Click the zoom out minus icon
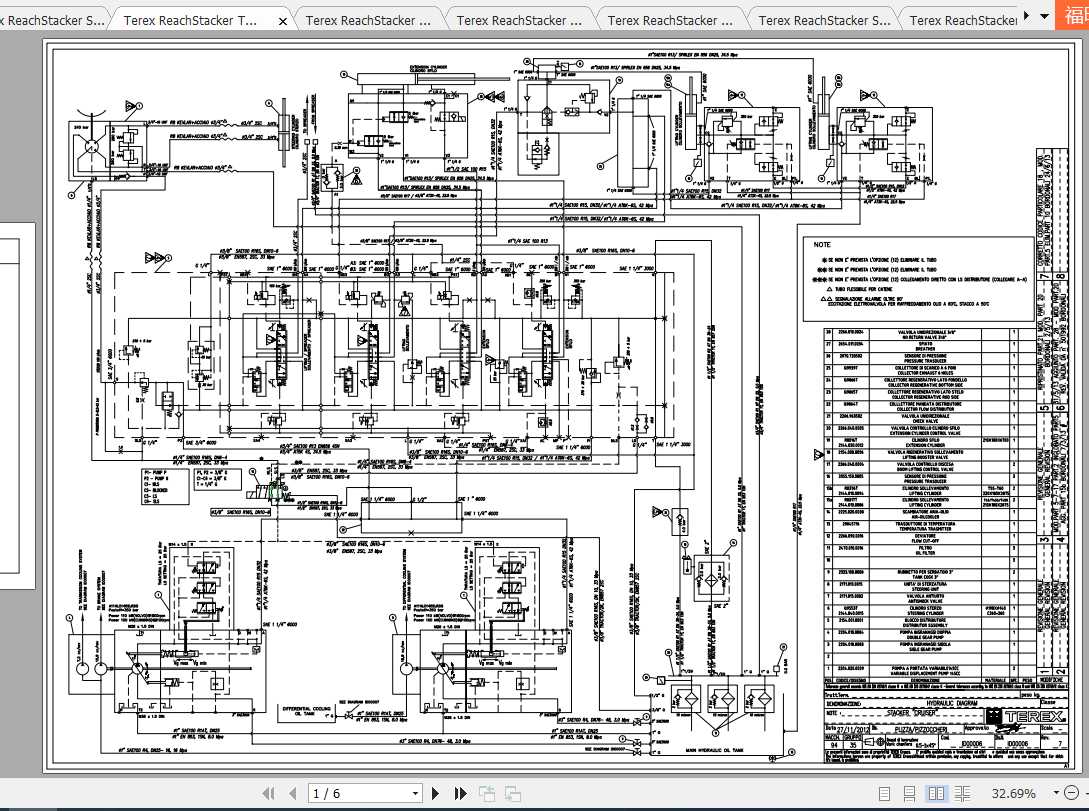The height and width of the screenshot is (811, 1089). [x=1071, y=793]
